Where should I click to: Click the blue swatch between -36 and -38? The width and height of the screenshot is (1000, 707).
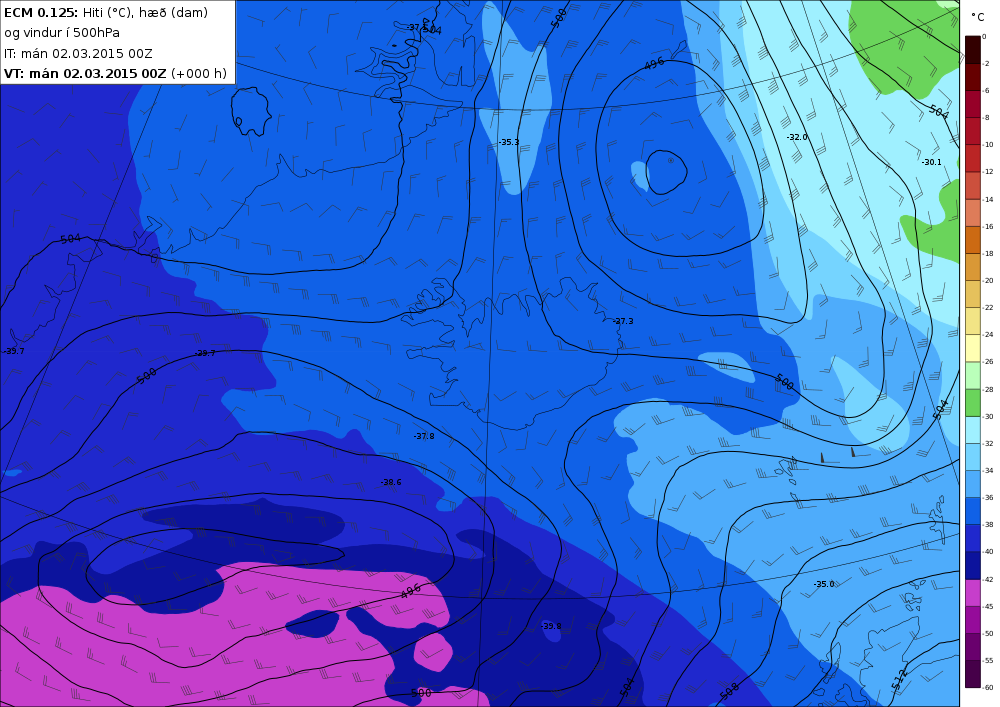973,511
